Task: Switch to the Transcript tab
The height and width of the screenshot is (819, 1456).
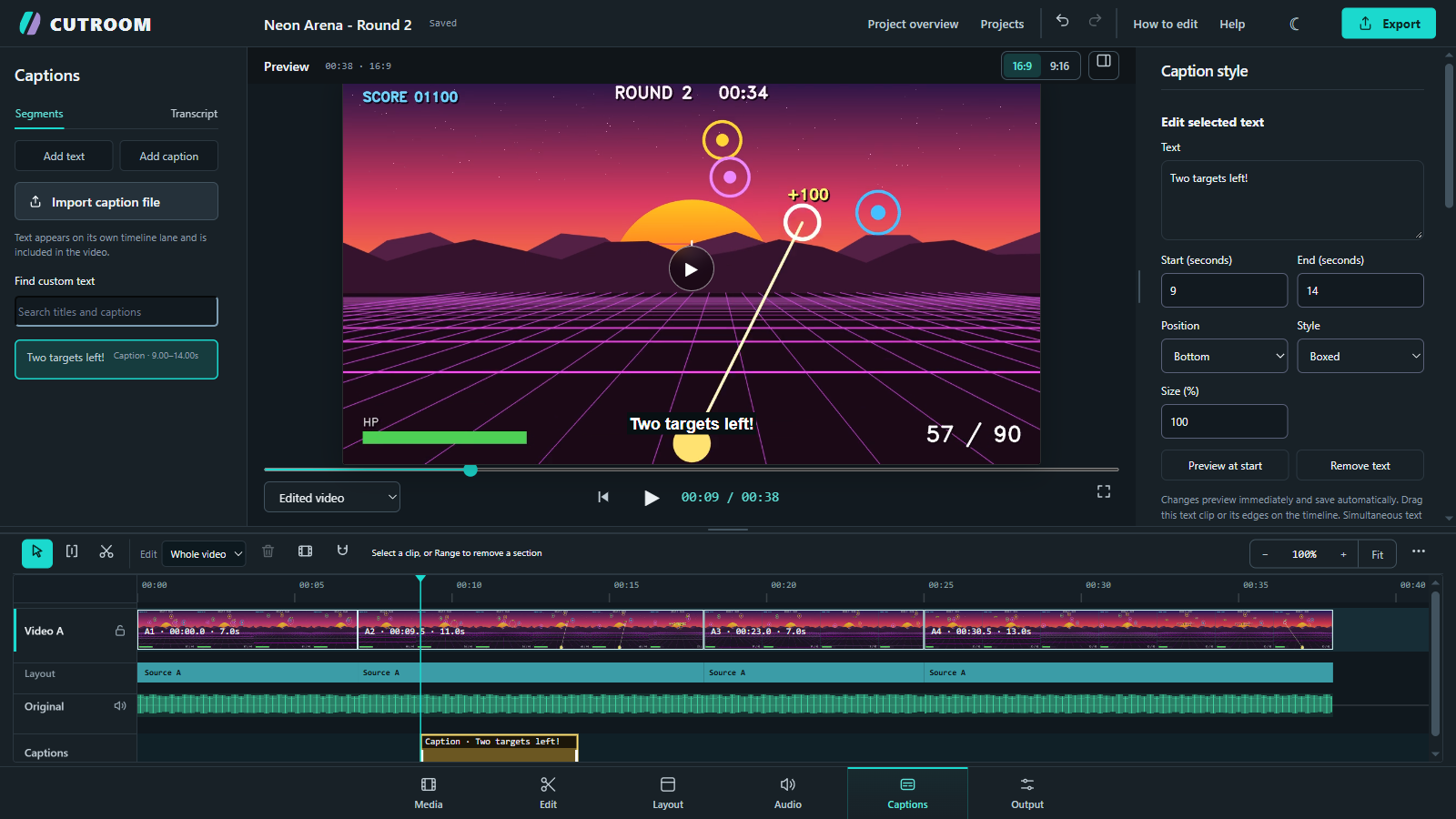Action: coord(194,114)
